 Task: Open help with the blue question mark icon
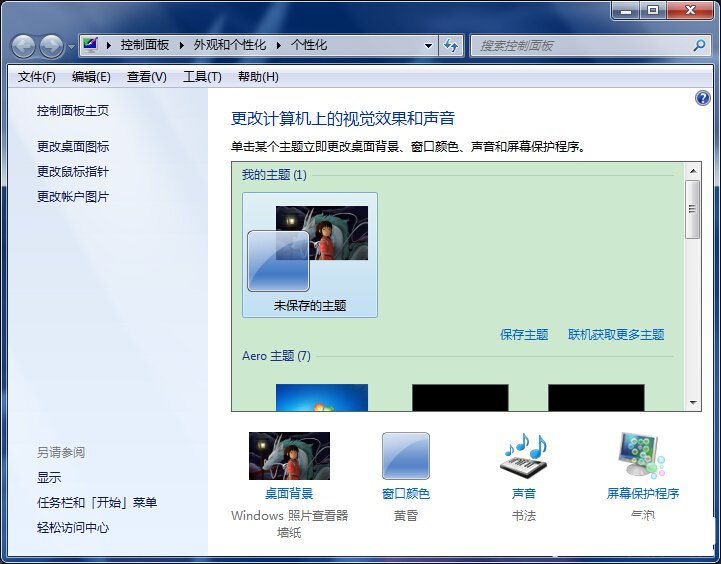[x=703, y=98]
